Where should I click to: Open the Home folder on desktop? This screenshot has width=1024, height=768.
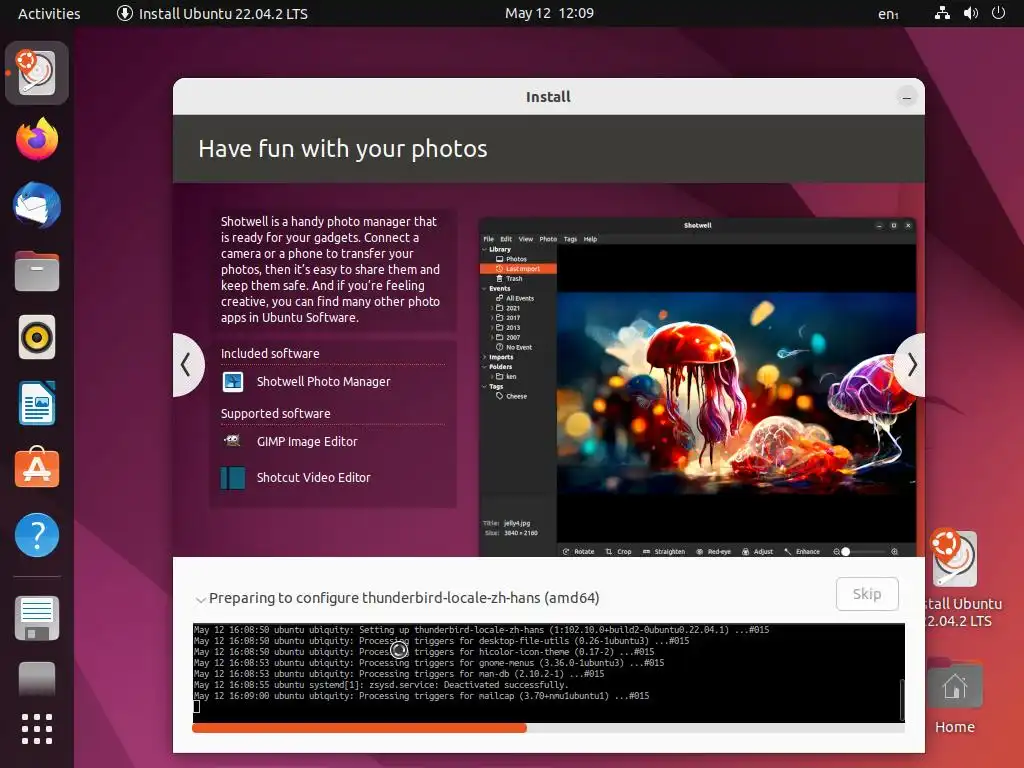tap(954, 684)
